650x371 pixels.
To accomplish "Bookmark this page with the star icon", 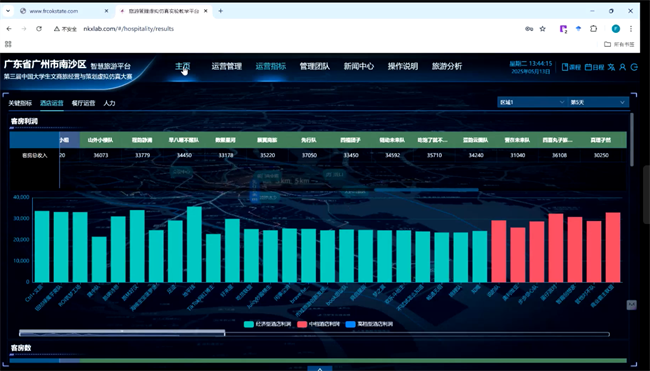I will pyautogui.click(x=542, y=29).
